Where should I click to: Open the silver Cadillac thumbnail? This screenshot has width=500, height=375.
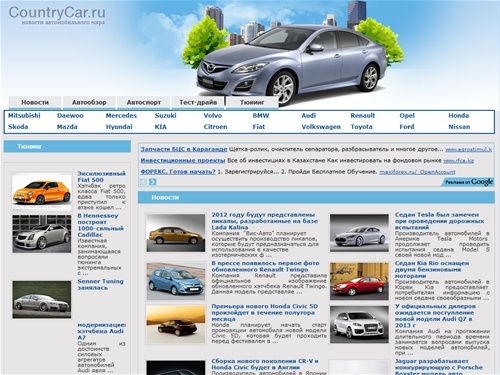point(42,234)
